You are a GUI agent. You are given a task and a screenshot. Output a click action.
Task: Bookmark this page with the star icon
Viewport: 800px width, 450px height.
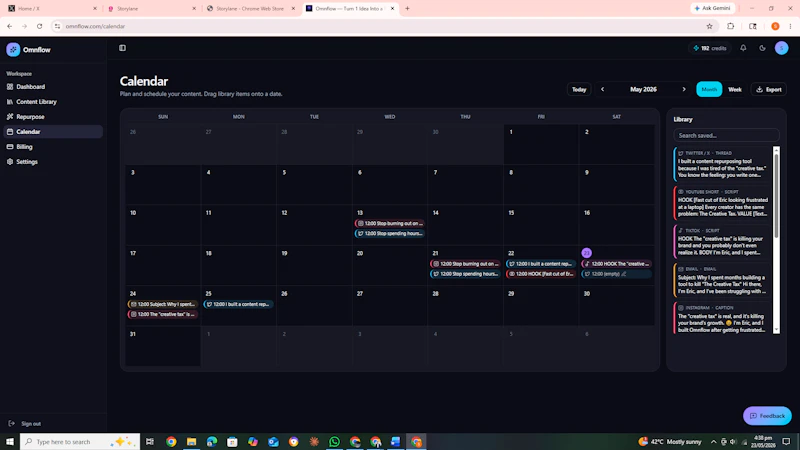(709, 26)
